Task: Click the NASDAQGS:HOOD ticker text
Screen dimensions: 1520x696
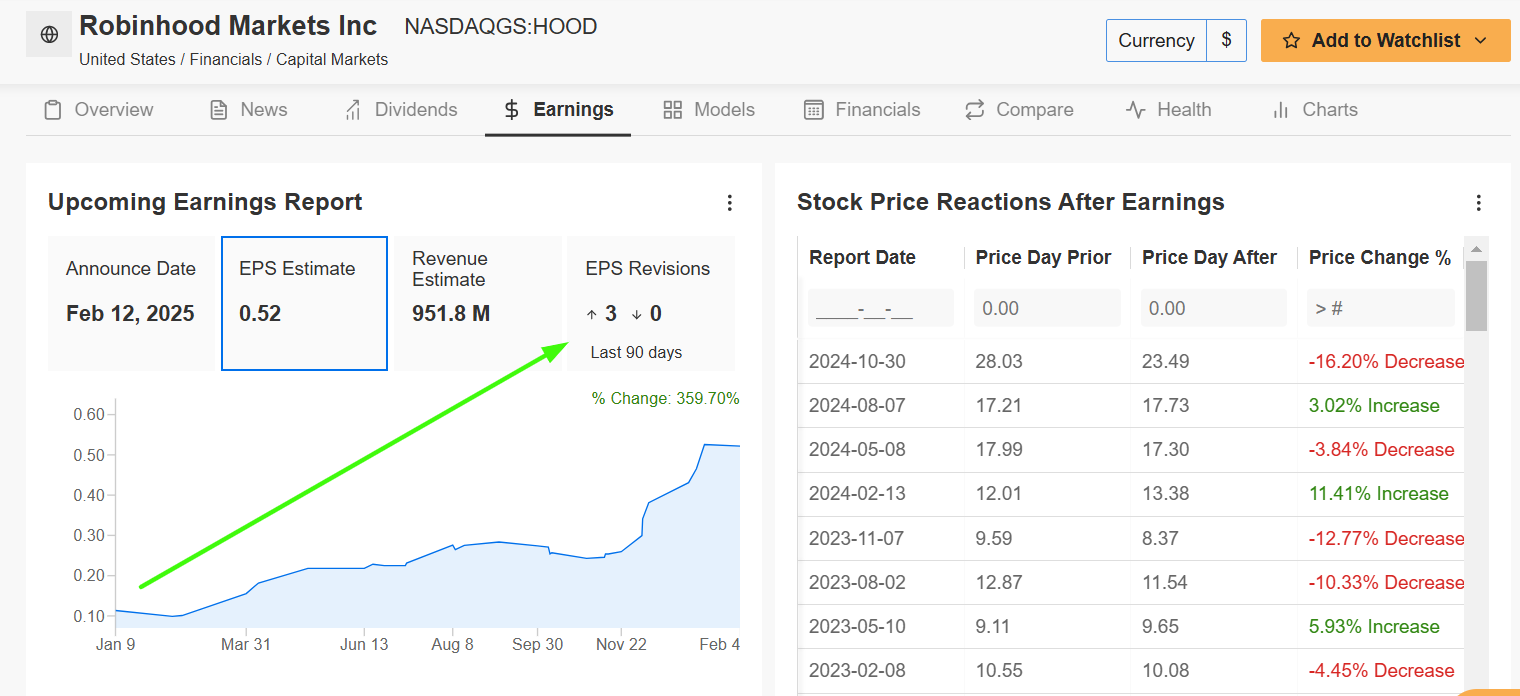Action: (500, 27)
